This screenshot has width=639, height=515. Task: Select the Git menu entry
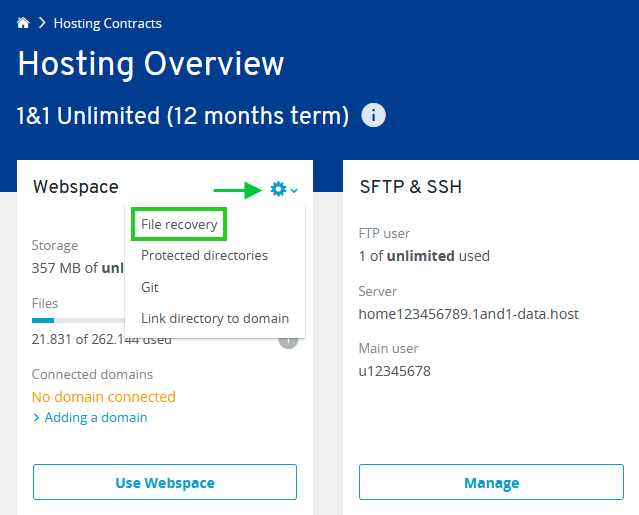tap(150, 287)
